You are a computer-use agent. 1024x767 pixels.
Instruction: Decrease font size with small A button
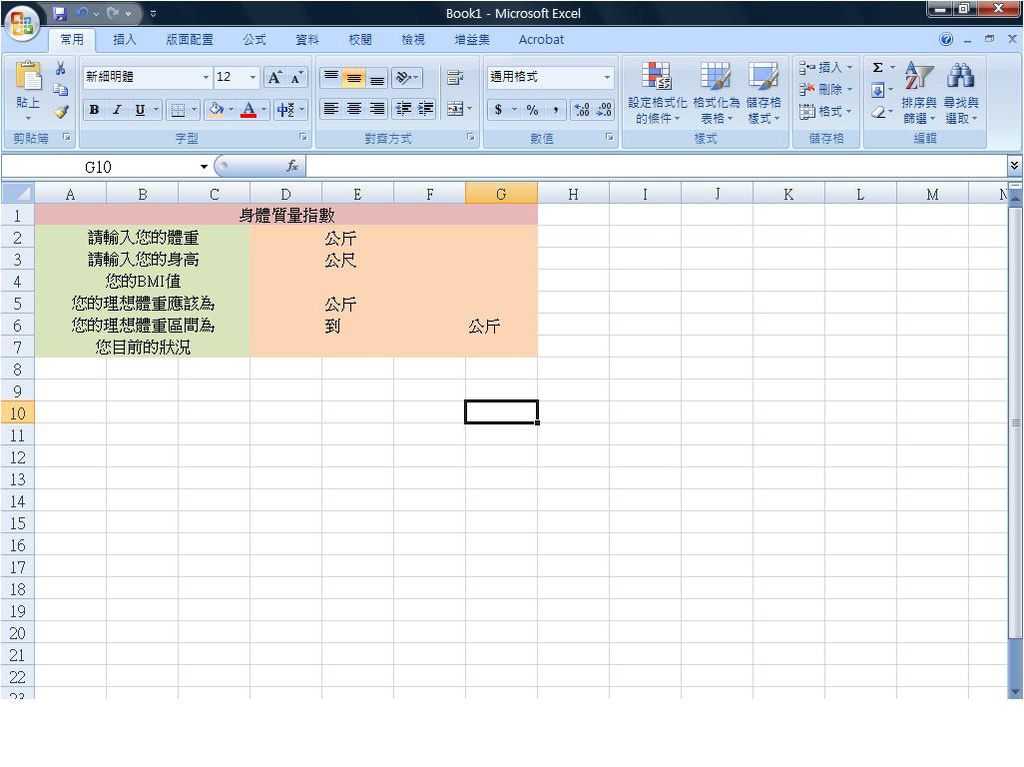[x=296, y=78]
